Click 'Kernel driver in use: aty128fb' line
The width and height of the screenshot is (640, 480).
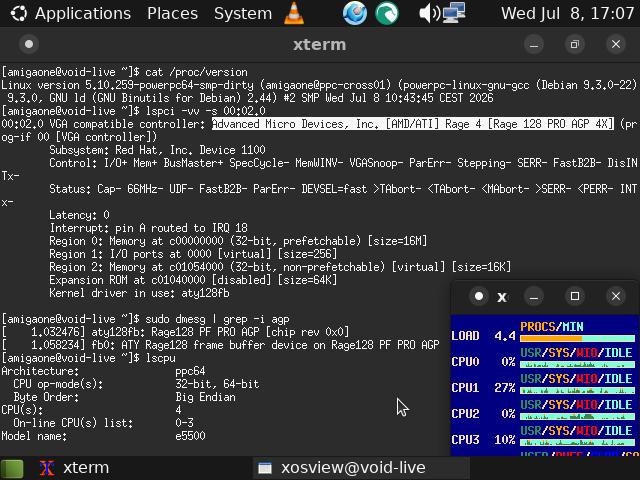pos(139,293)
